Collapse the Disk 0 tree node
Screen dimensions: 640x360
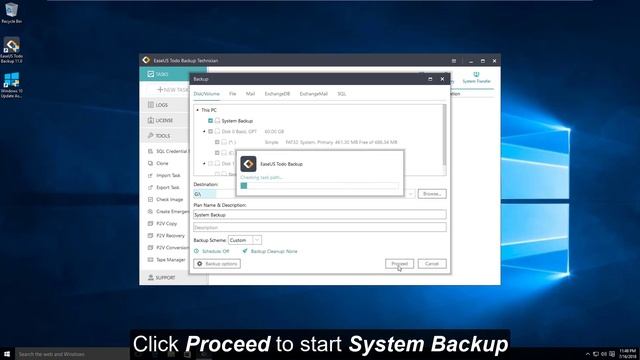[204, 131]
